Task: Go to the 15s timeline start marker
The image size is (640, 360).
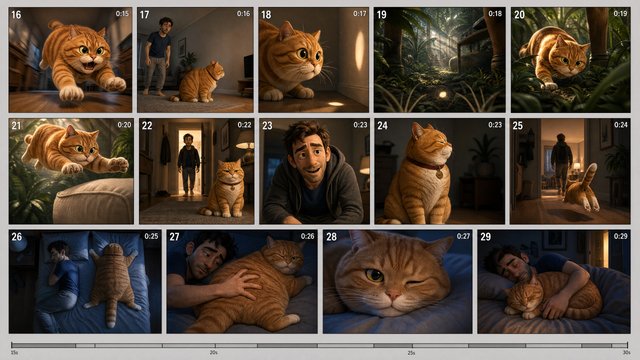Action: click(x=14, y=352)
